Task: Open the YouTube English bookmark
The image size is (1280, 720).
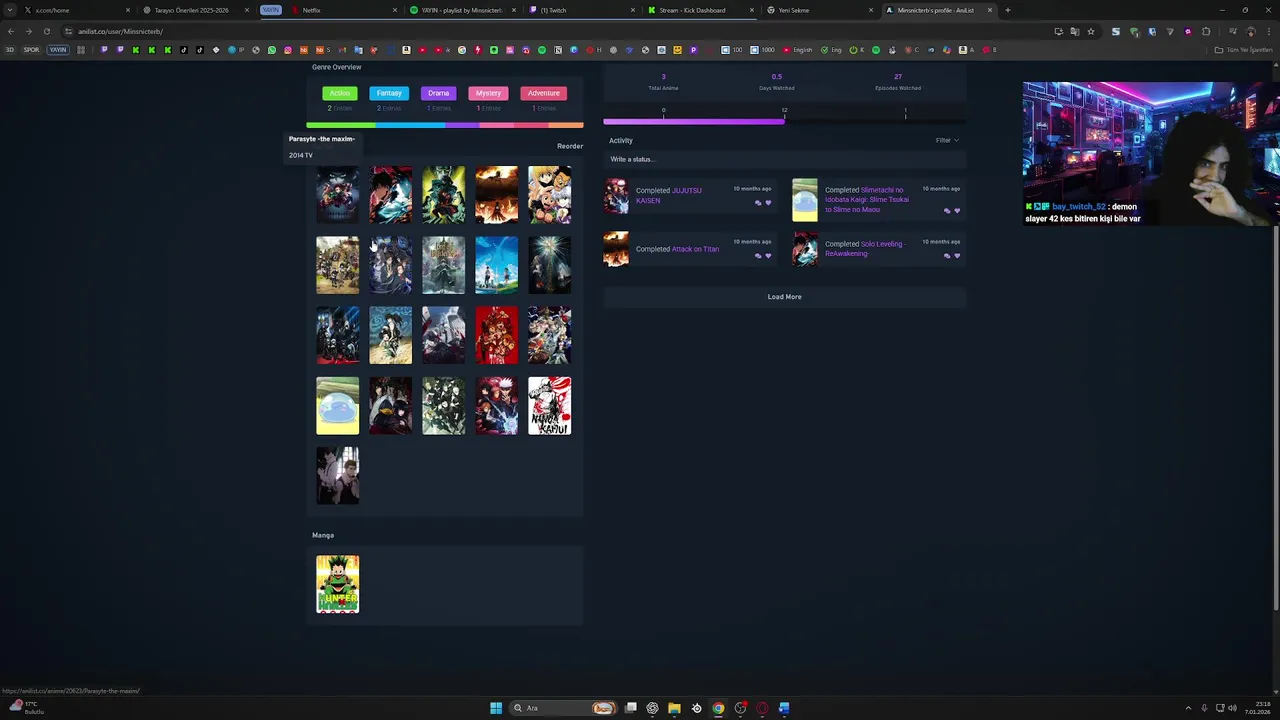Action: coord(798,50)
